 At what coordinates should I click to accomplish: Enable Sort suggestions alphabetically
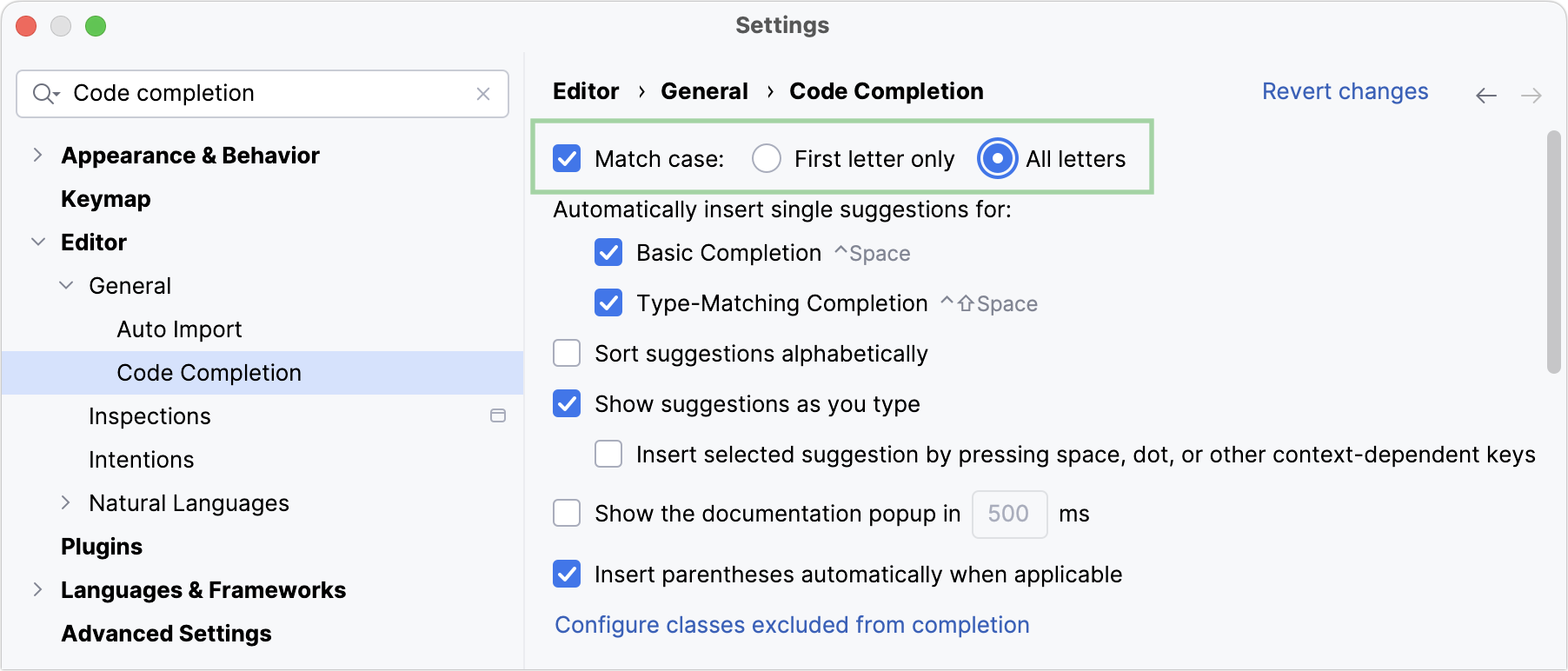567,354
